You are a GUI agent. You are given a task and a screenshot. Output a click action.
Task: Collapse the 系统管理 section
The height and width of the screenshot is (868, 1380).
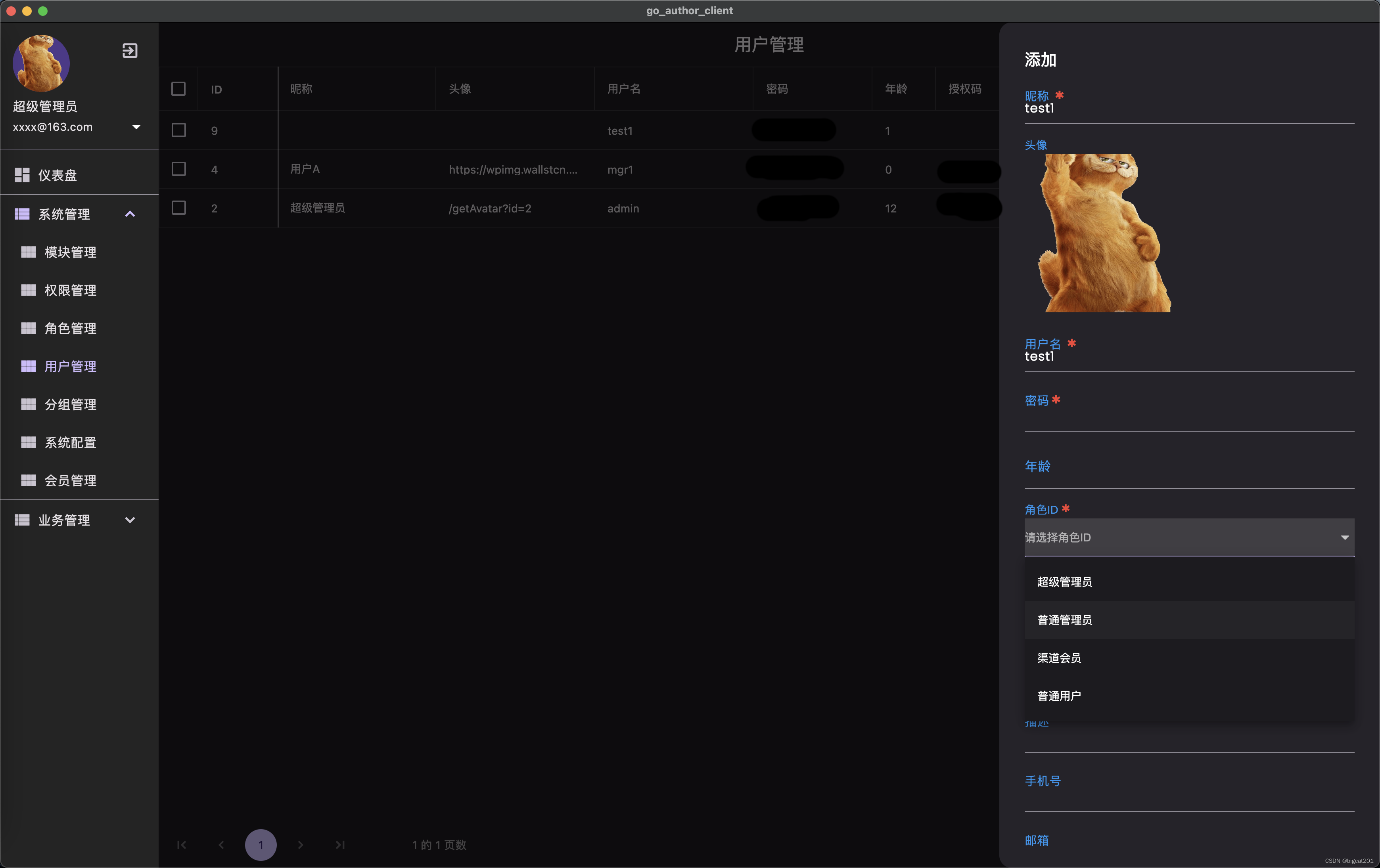pyautogui.click(x=130, y=214)
